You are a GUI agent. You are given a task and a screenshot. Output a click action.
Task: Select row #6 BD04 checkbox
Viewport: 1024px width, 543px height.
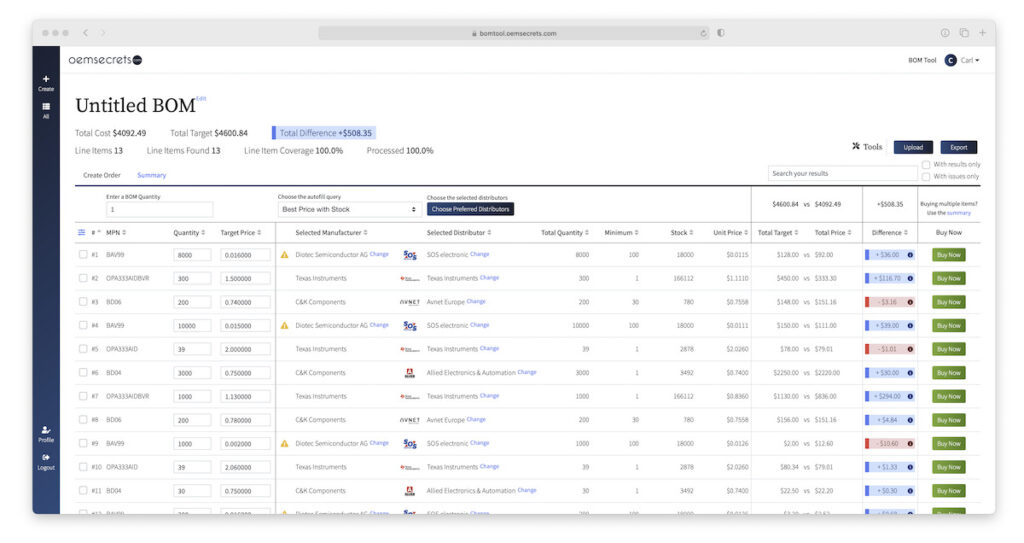pyautogui.click(x=83, y=372)
